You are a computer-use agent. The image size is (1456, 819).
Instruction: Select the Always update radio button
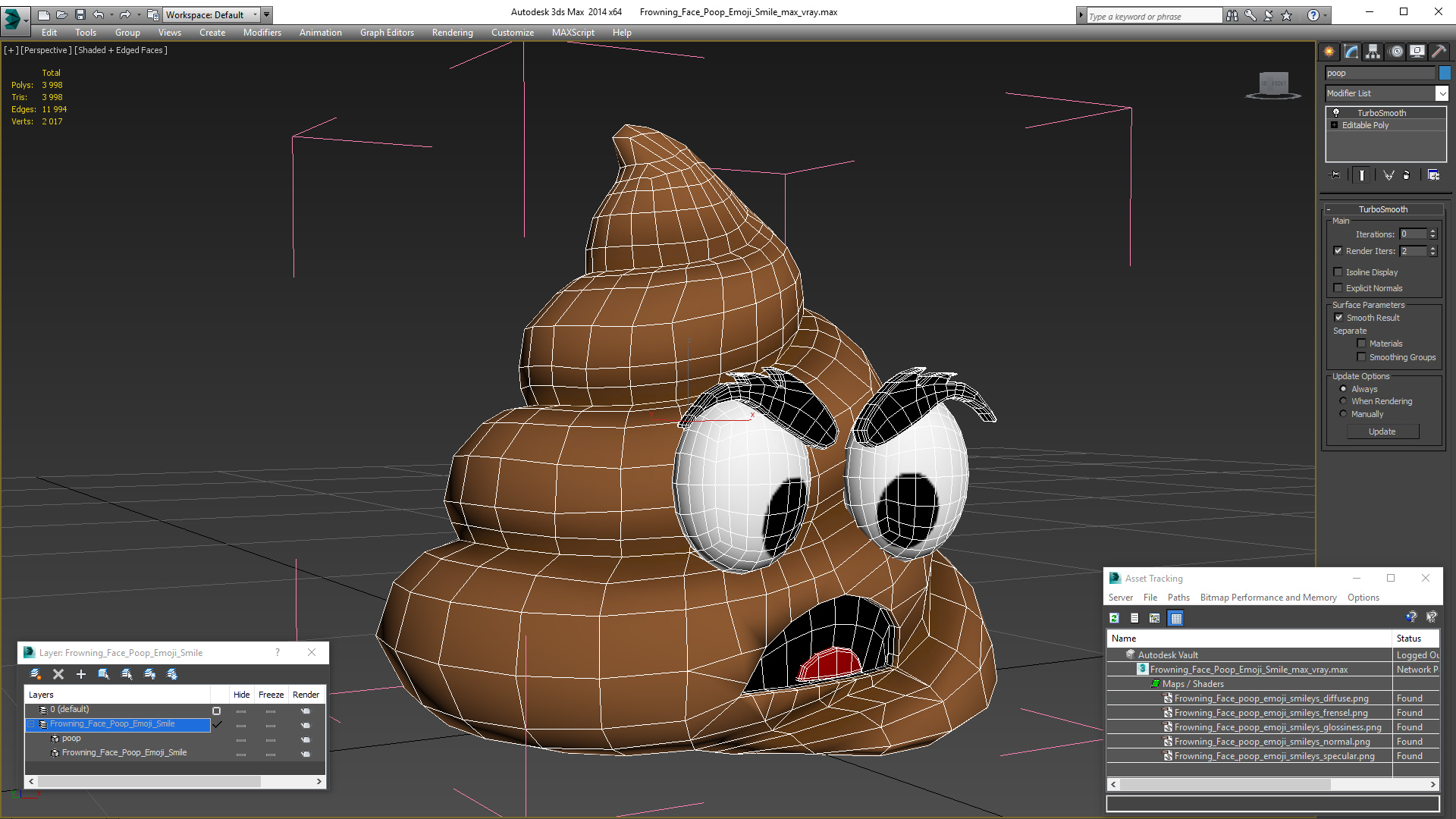pyautogui.click(x=1343, y=389)
